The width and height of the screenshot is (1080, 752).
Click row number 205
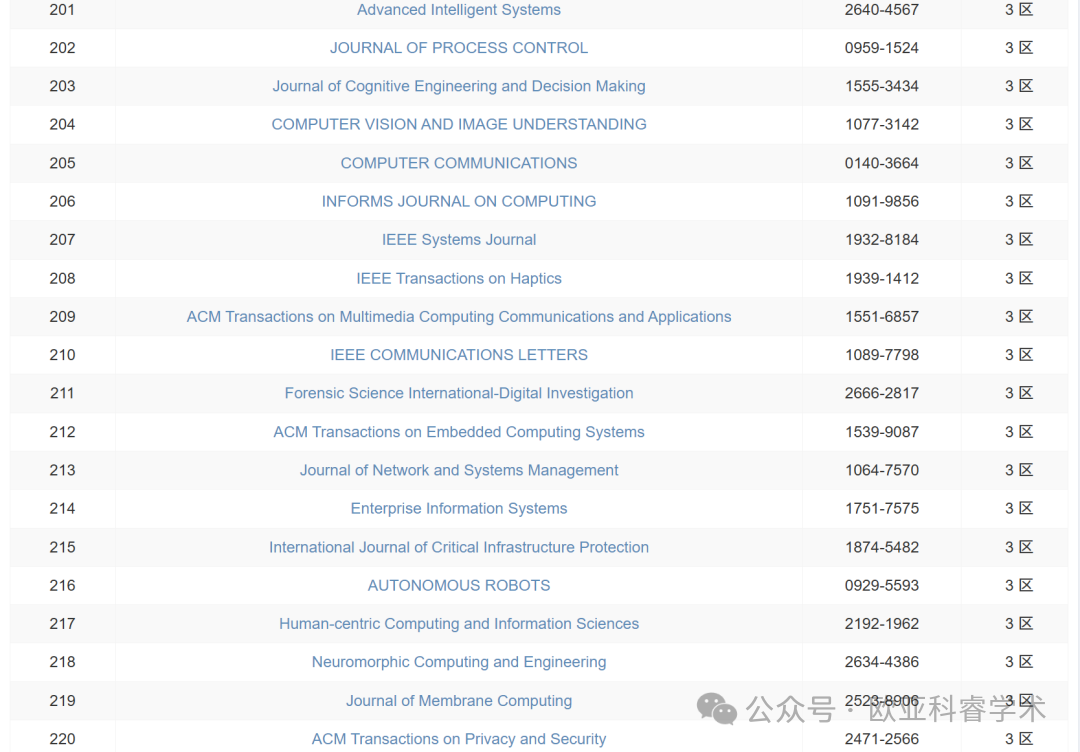[62, 163]
